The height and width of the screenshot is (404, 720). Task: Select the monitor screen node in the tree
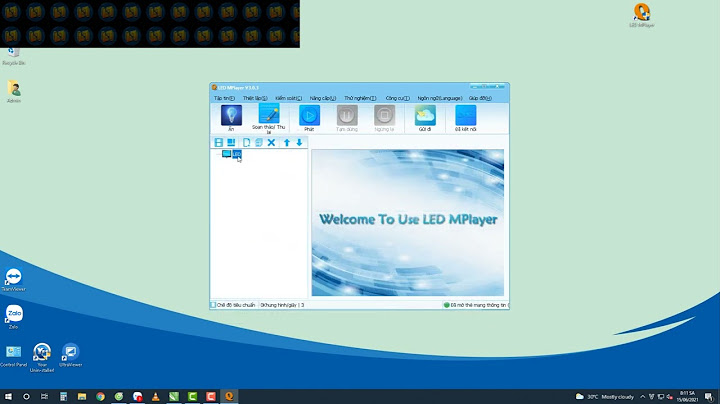(x=226, y=154)
